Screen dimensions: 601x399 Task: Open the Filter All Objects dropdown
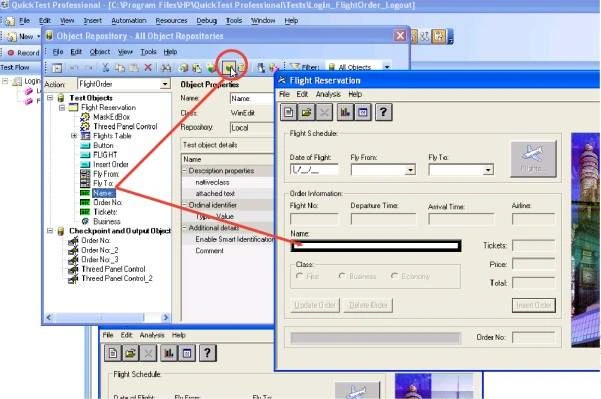(387, 67)
